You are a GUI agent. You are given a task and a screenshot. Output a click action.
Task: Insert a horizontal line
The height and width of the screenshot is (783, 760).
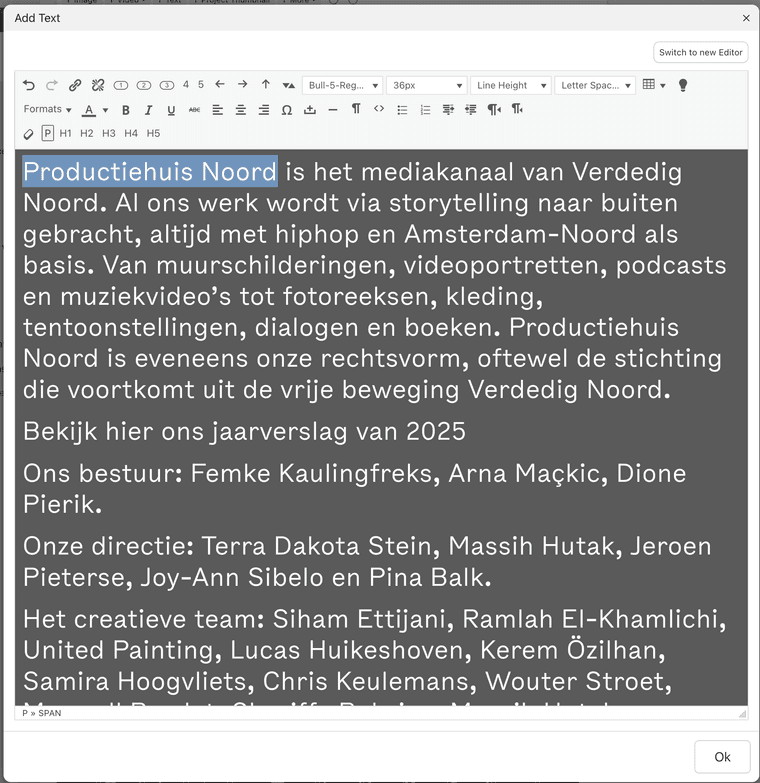[333, 110]
